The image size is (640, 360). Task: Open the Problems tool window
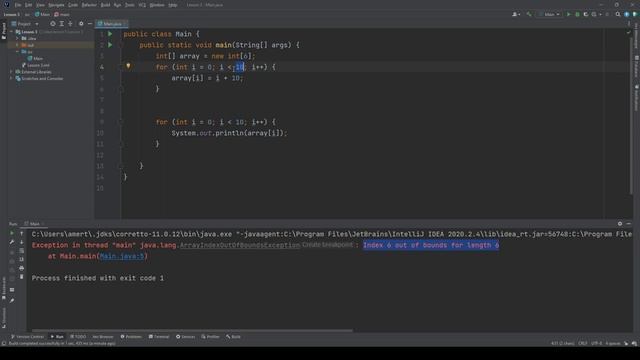(131, 337)
